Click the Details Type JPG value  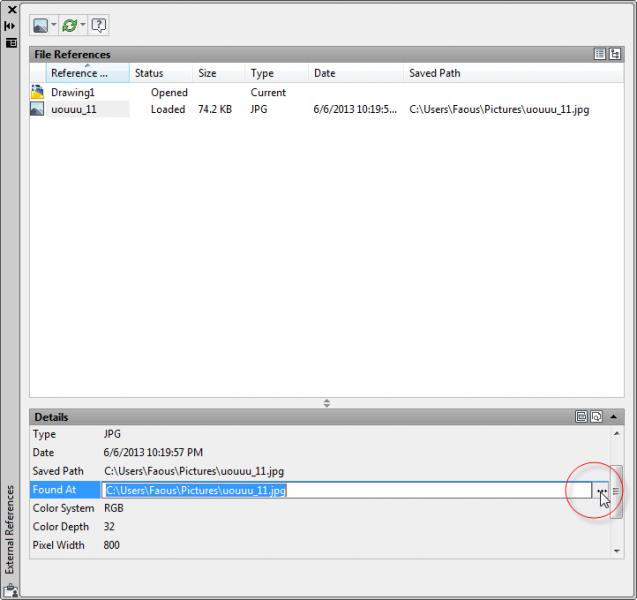pyautogui.click(x=112, y=434)
